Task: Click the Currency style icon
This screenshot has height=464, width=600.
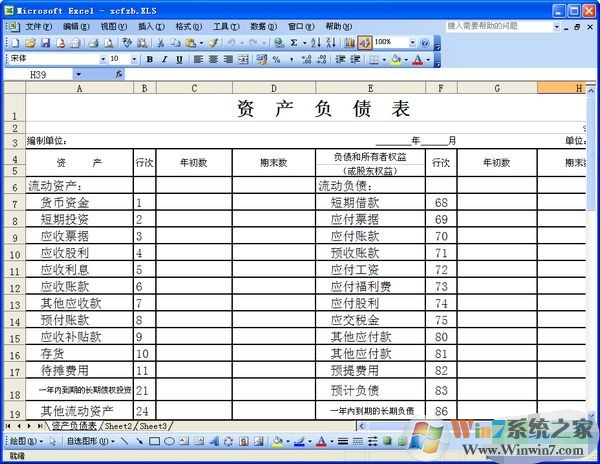Action: 262,59
